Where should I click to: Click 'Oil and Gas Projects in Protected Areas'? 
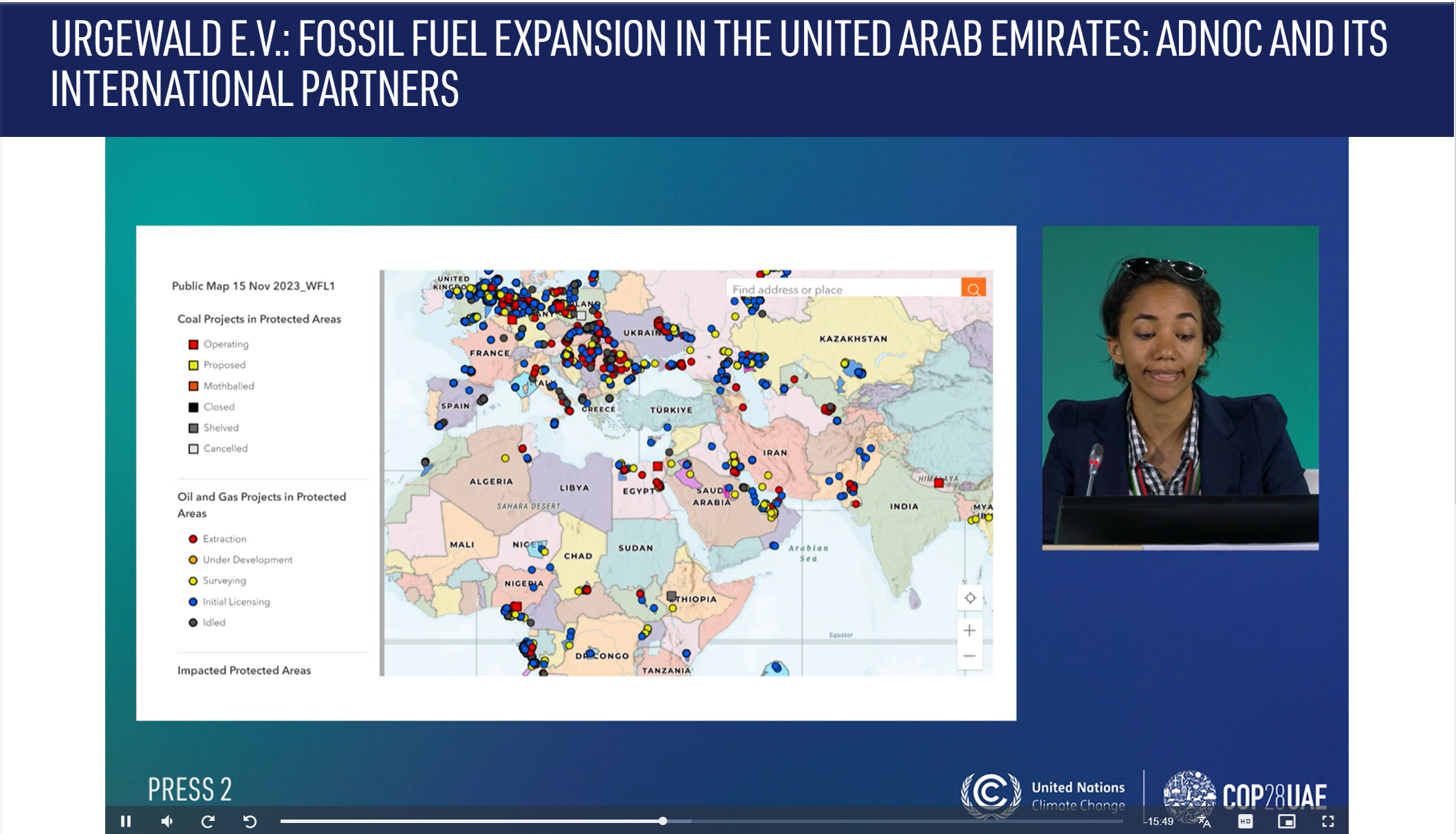click(261, 505)
